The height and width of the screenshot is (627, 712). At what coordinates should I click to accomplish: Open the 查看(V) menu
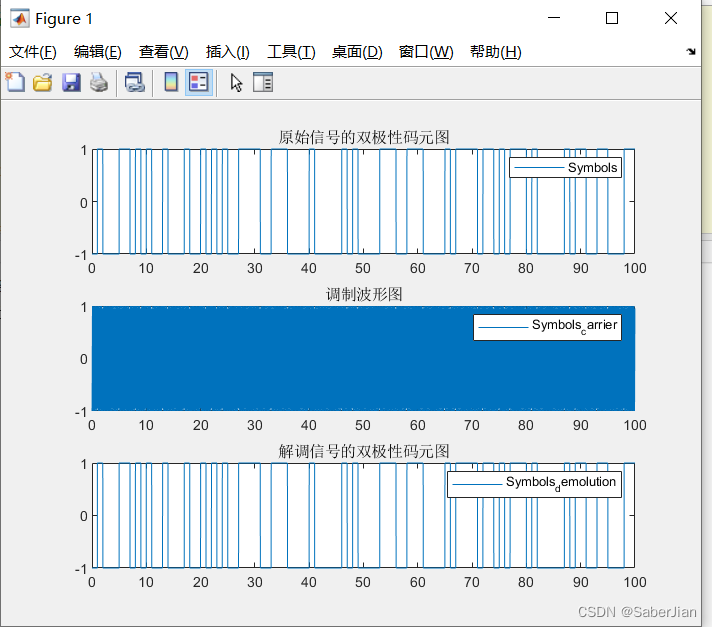[163, 52]
